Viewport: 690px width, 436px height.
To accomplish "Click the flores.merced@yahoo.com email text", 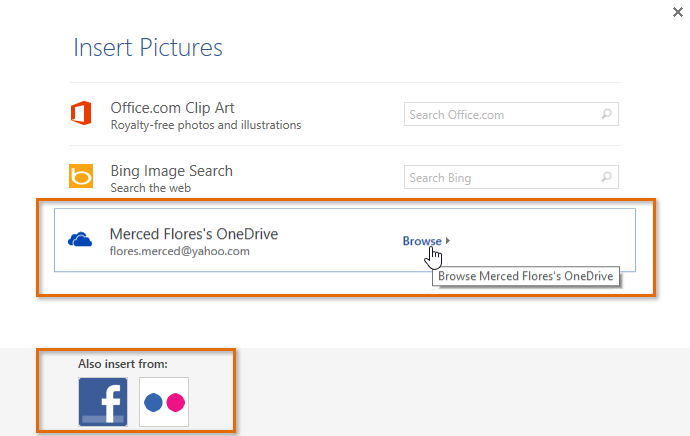I will point(179,251).
